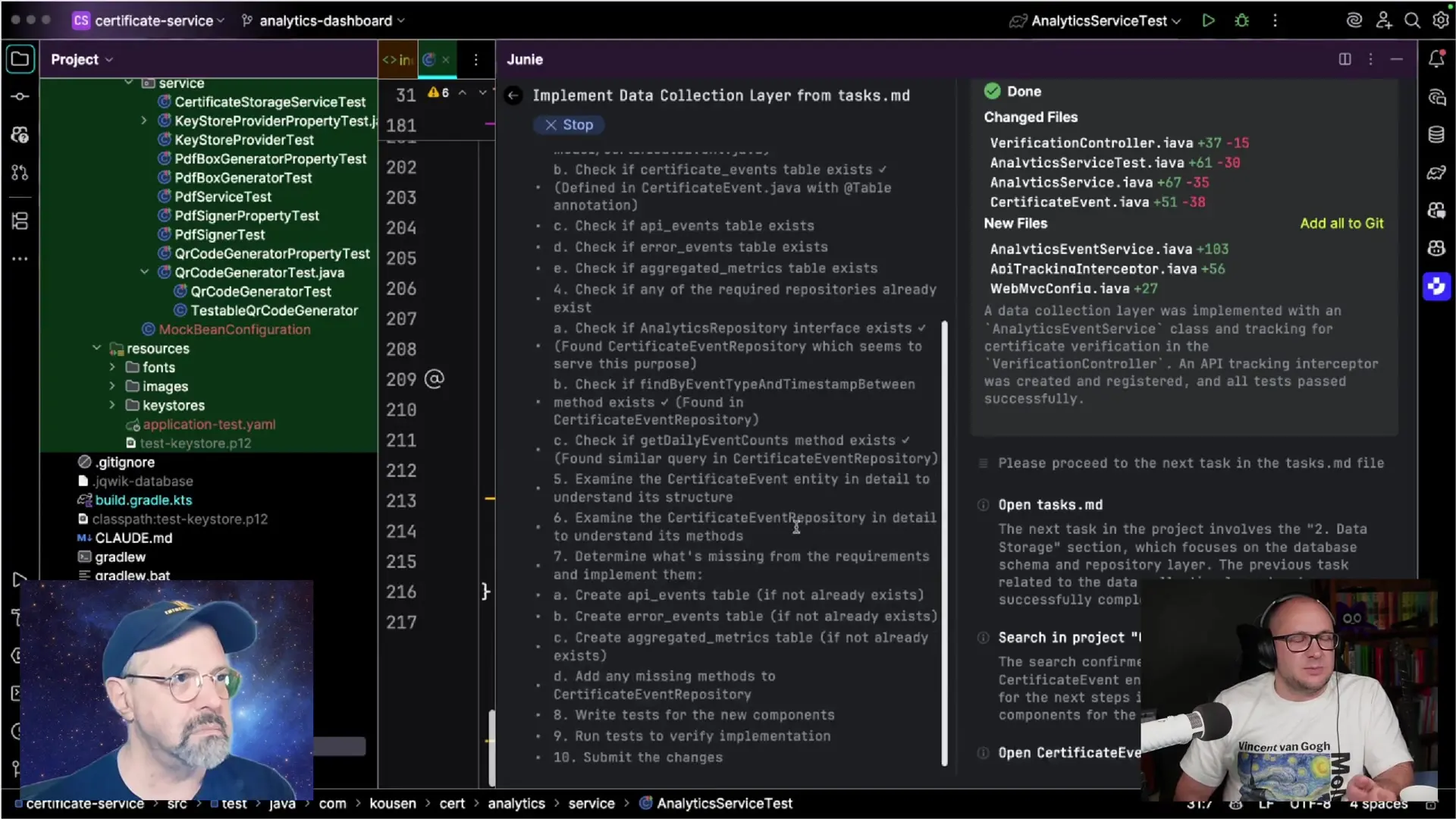
Task: Open analytics-dashboard branch dropdown
Action: 324,20
